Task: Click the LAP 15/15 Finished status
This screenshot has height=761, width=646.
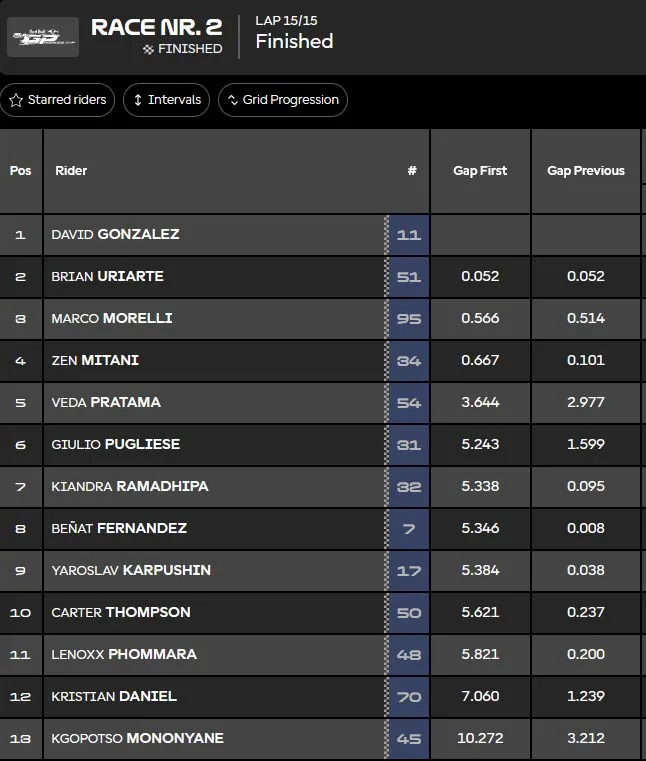Action: tap(294, 33)
